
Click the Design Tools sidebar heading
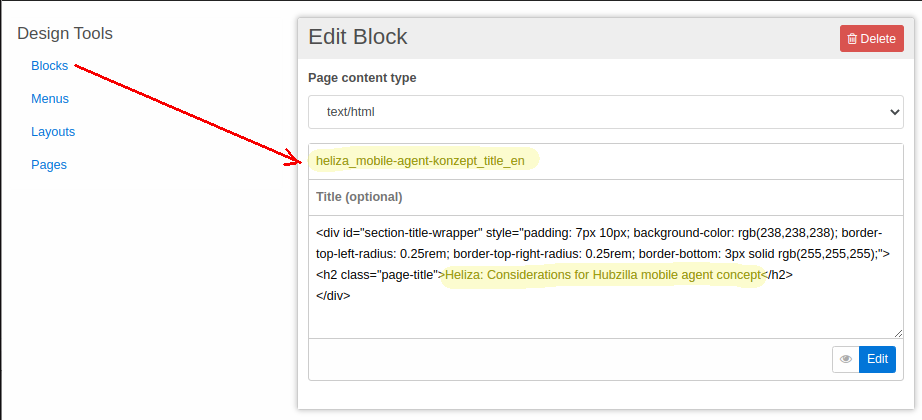[65, 34]
